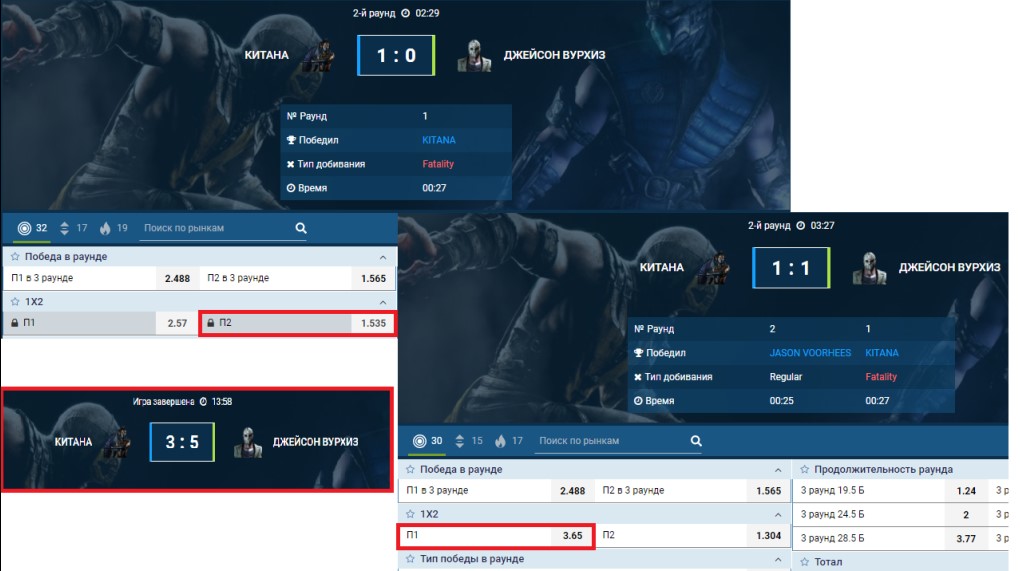Select 'П1' odds 3.65 in right panel
1020x571 pixels.
495,536
